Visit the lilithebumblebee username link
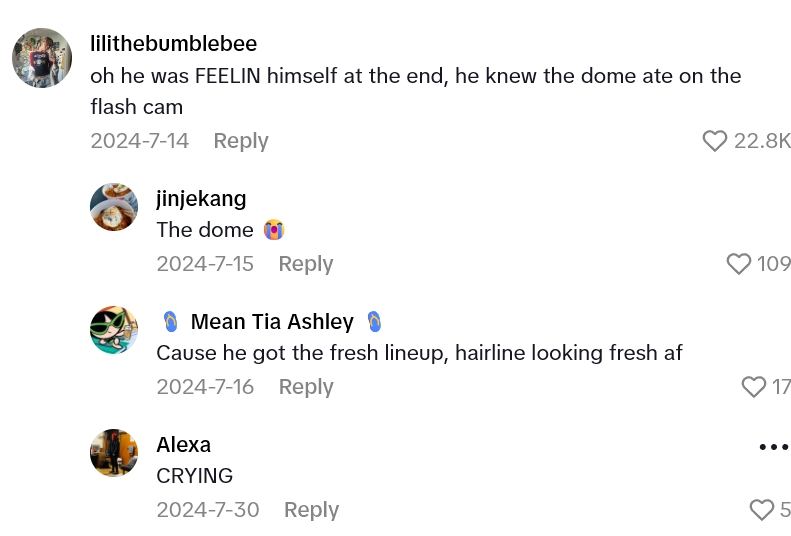Screen dimensions: 791x536 (173, 44)
